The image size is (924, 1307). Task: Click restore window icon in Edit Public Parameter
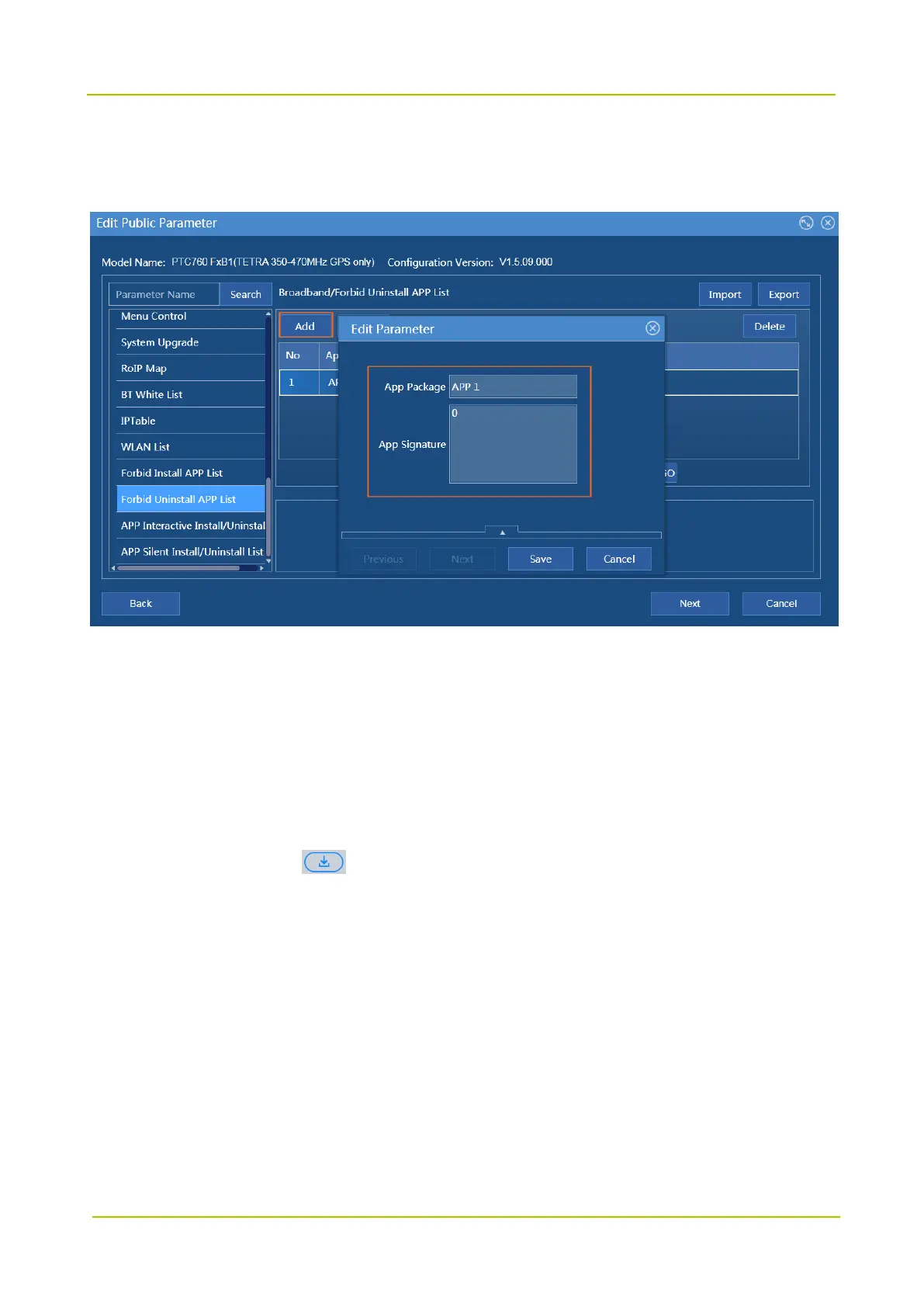(806, 223)
